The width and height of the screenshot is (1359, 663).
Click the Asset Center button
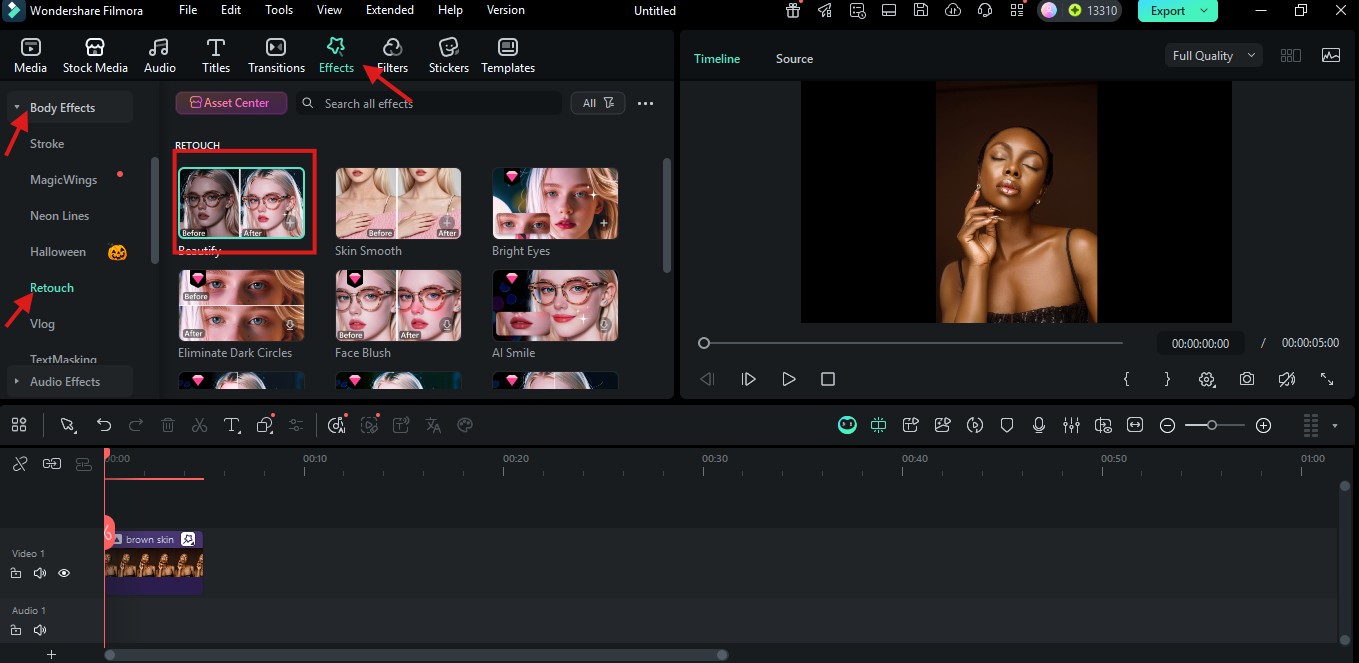pyautogui.click(x=231, y=103)
